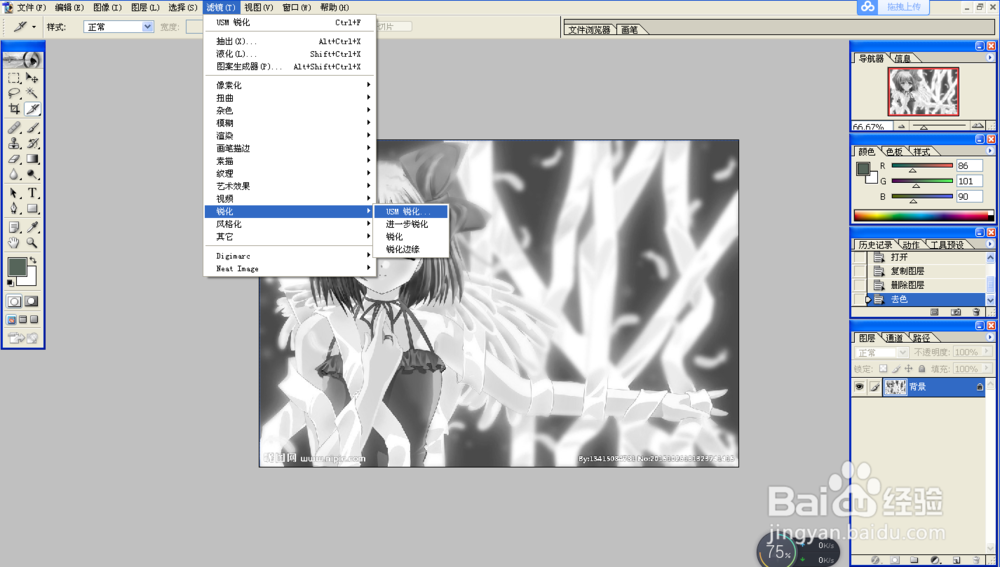Click Jump to ImageReady icon
The image size is (1000, 567).
[x=23, y=338]
